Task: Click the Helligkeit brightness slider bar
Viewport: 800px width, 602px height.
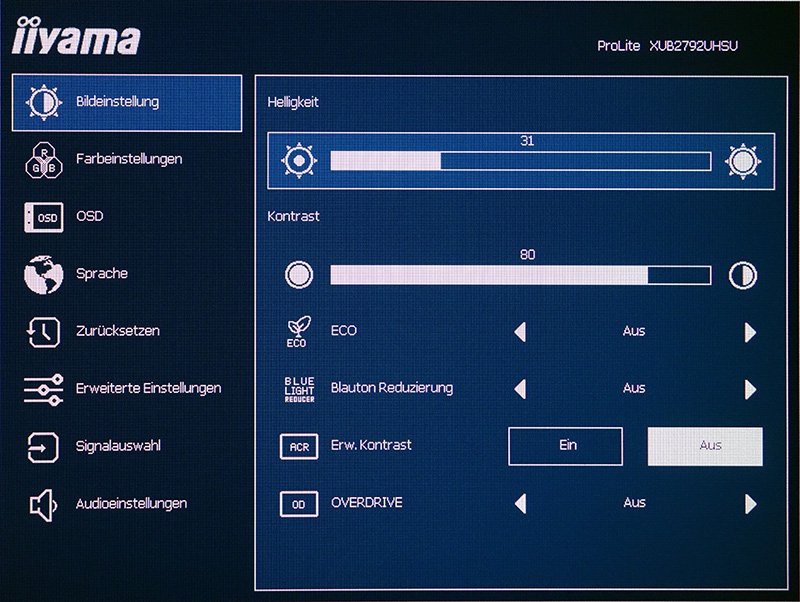Action: (x=521, y=161)
